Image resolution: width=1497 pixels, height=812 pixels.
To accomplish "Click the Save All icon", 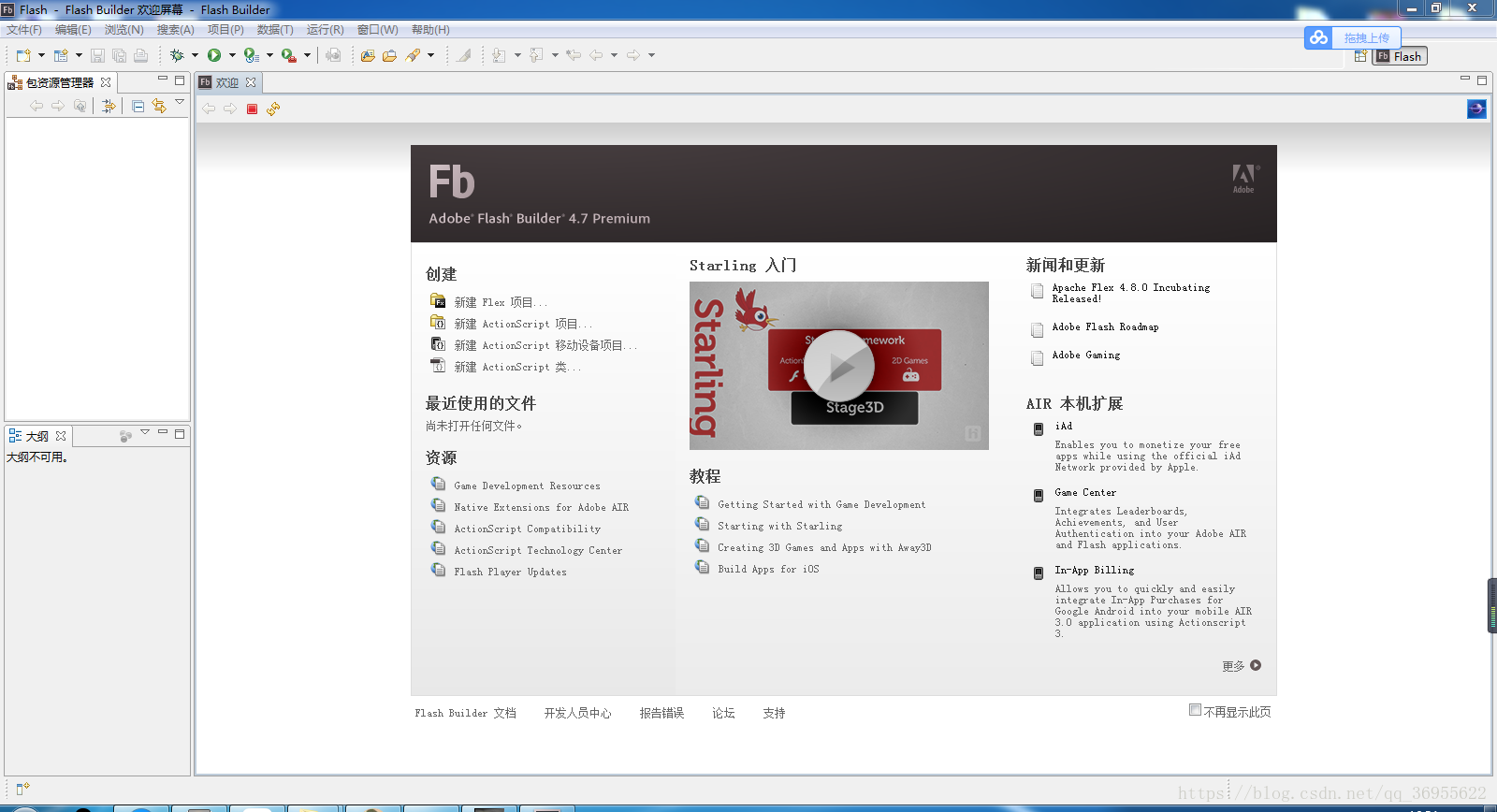I will point(119,55).
